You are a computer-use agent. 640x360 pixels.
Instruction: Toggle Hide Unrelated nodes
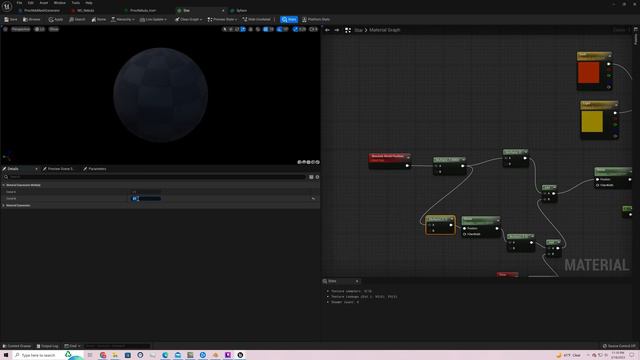pos(257,20)
